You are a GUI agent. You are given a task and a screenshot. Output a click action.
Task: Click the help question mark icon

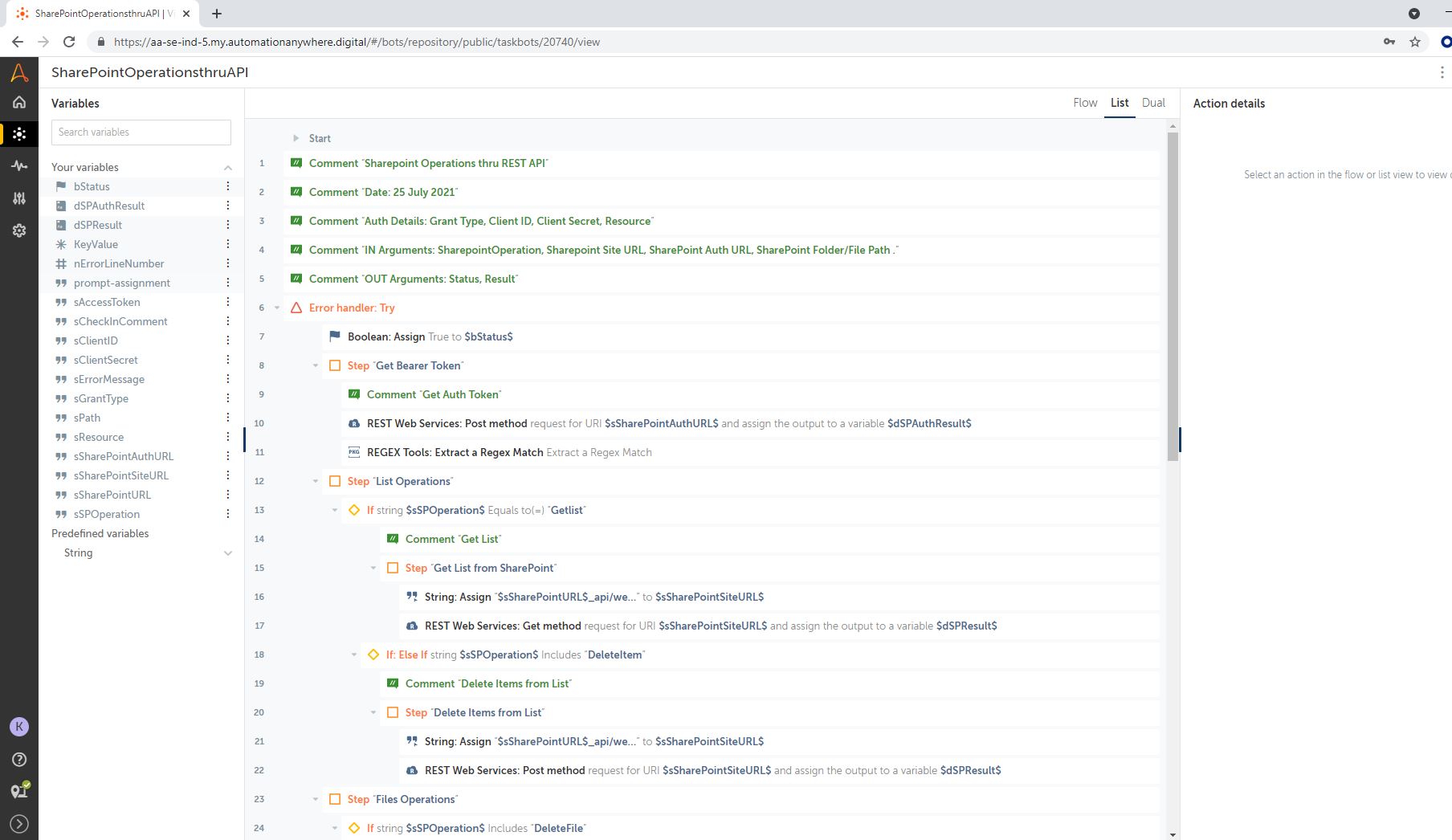click(x=19, y=760)
